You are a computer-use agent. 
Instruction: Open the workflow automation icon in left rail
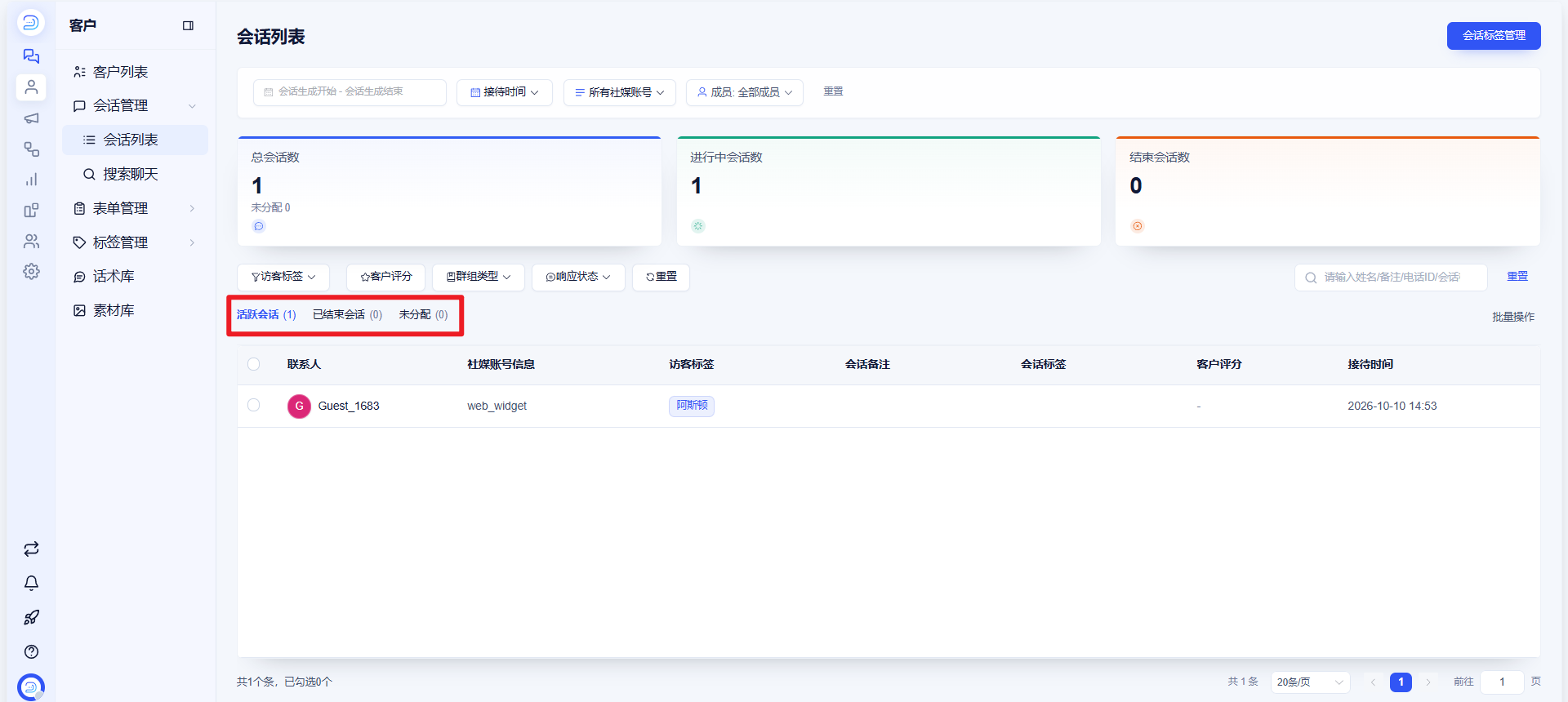pyautogui.click(x=31, y=149)
